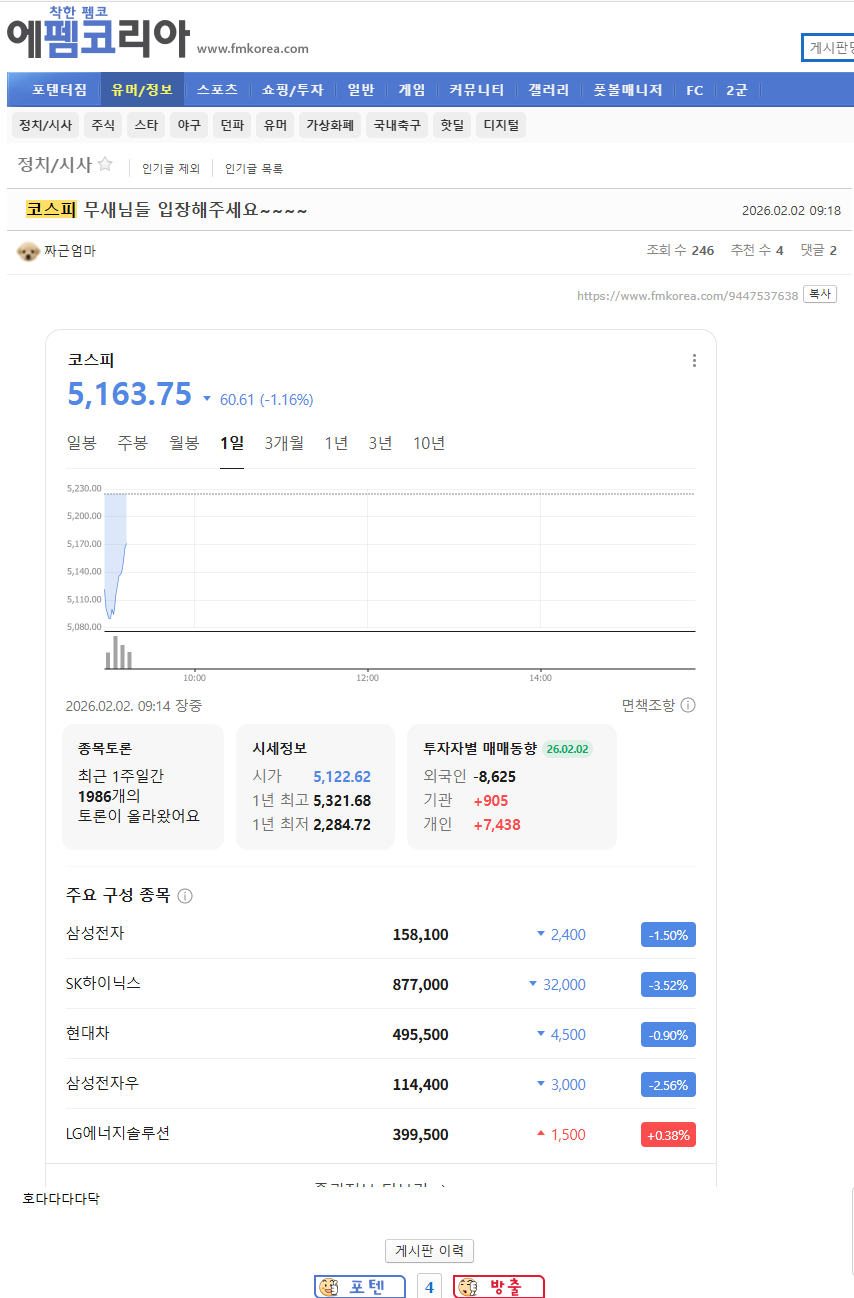
Task: Show the 1년 chart period
Action: click(x=336, y=443)
